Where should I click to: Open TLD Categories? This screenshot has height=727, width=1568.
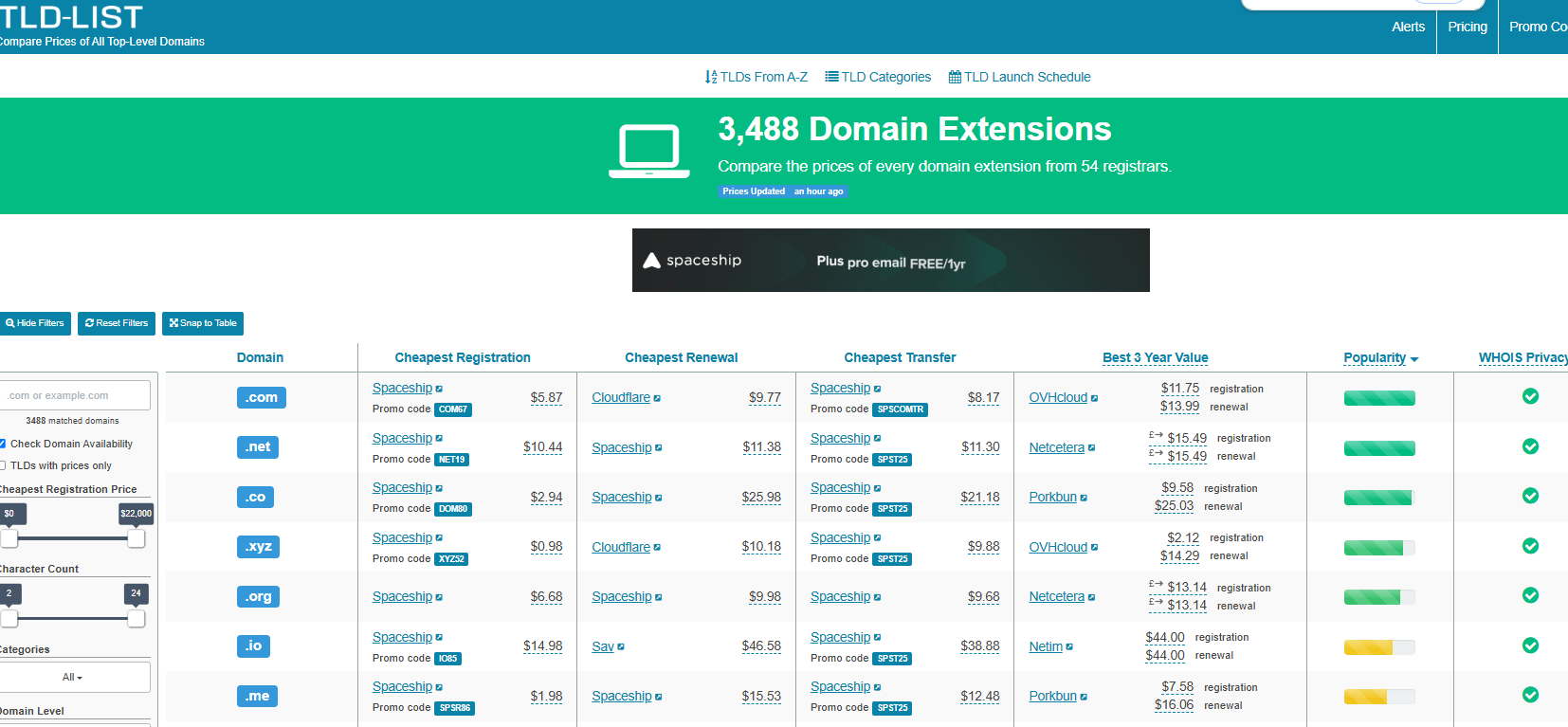pos(878,77)
